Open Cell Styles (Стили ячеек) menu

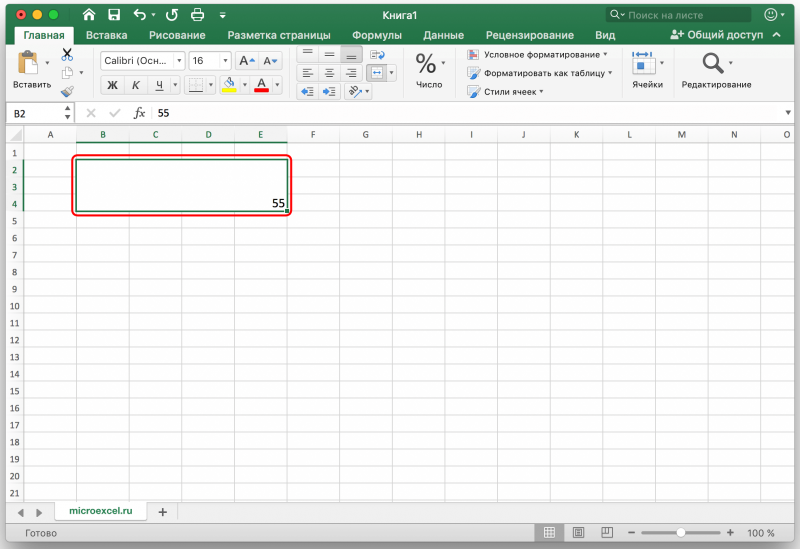505,92
